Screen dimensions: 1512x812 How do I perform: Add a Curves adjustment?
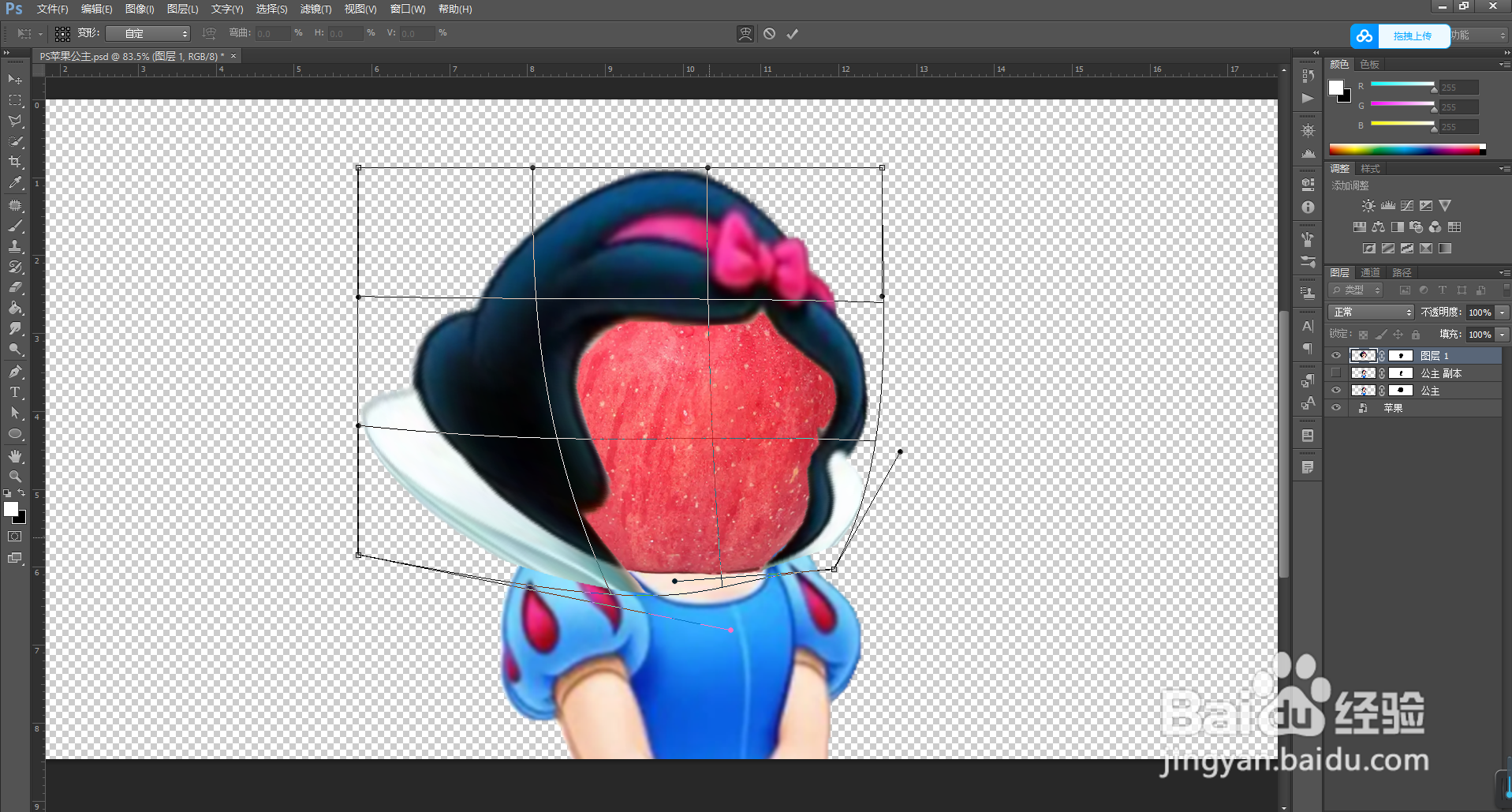(x=1407, y=206)
